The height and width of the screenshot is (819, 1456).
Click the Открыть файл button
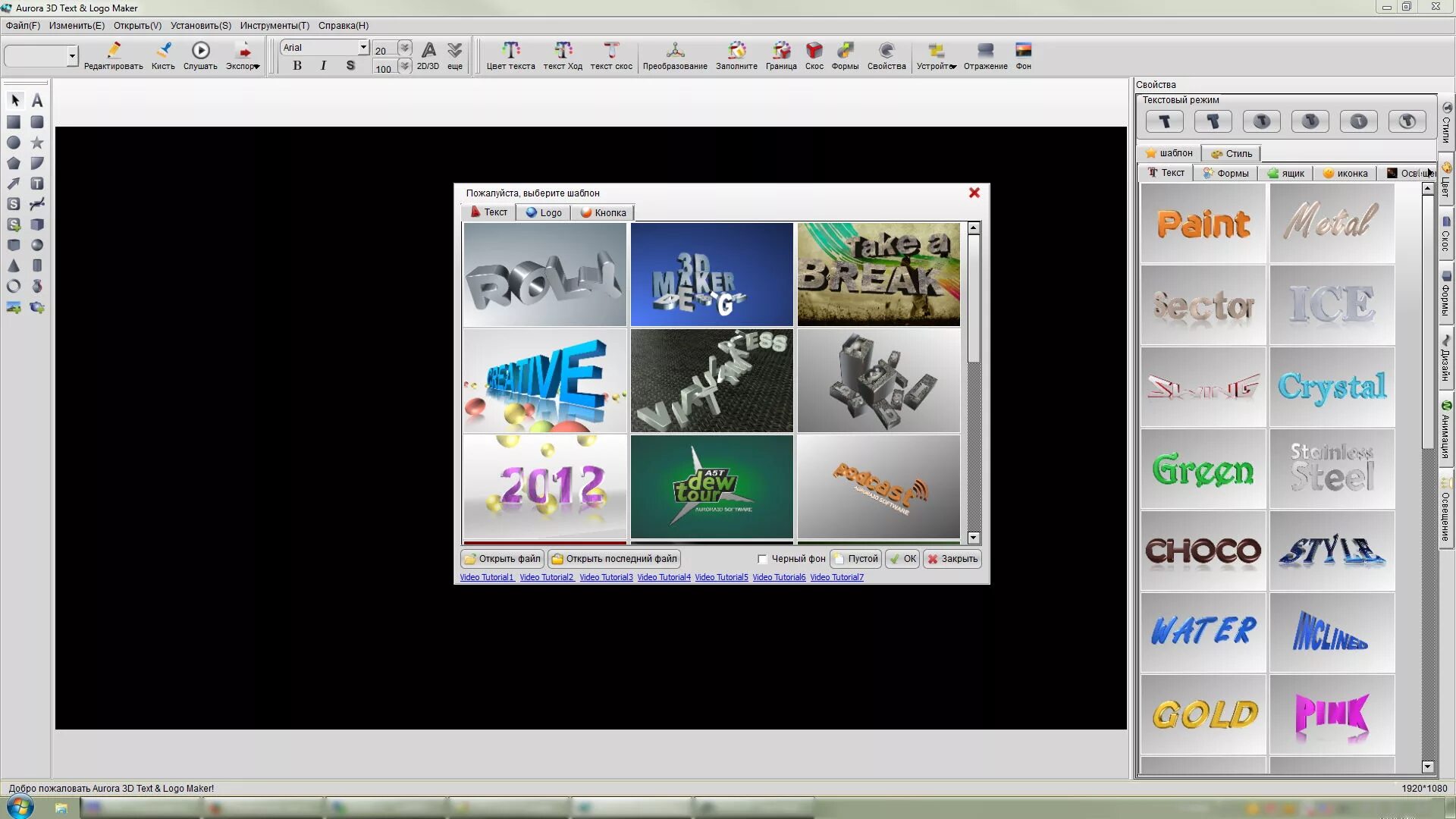click(502, 559)
